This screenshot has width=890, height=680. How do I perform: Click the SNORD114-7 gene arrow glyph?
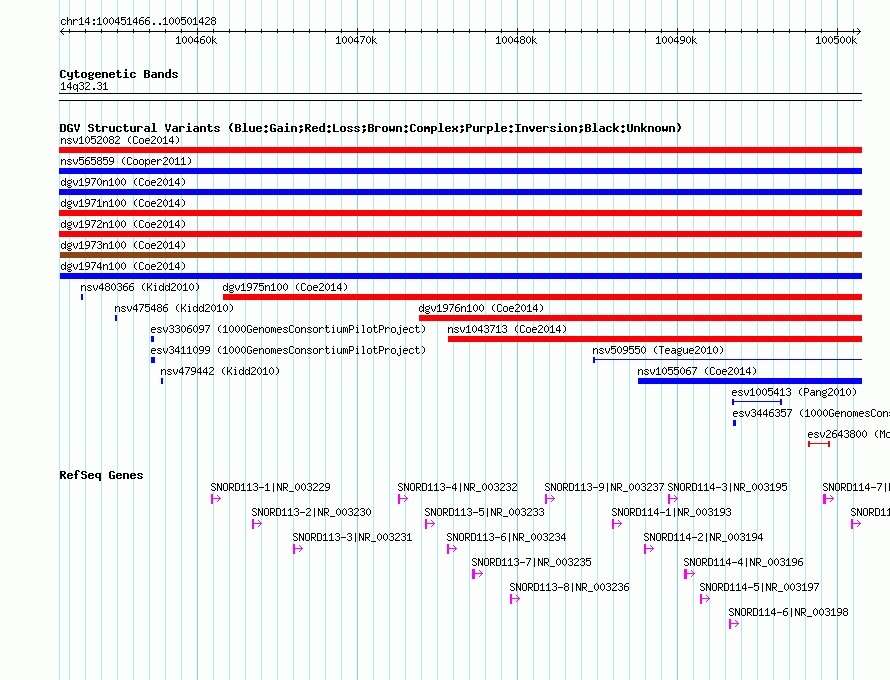[828, 499]
